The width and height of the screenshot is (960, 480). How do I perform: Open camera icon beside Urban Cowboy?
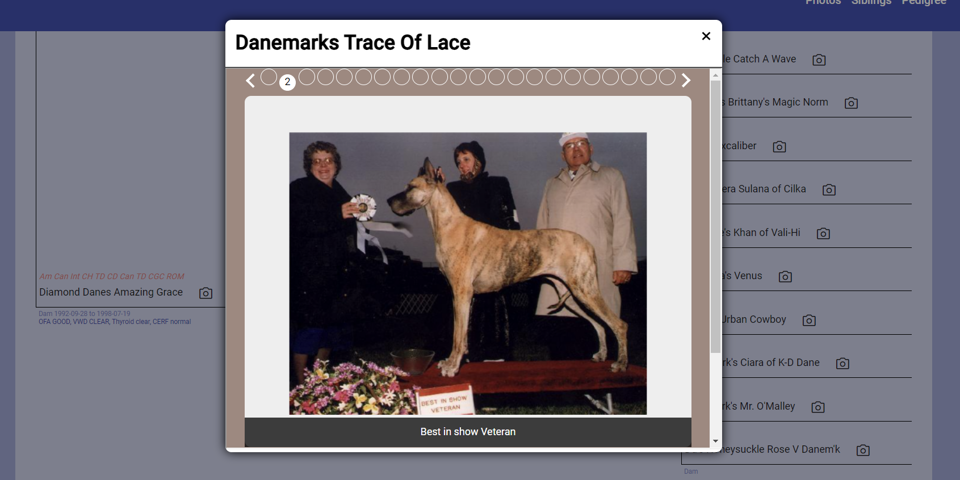click(x=809, y=320)
